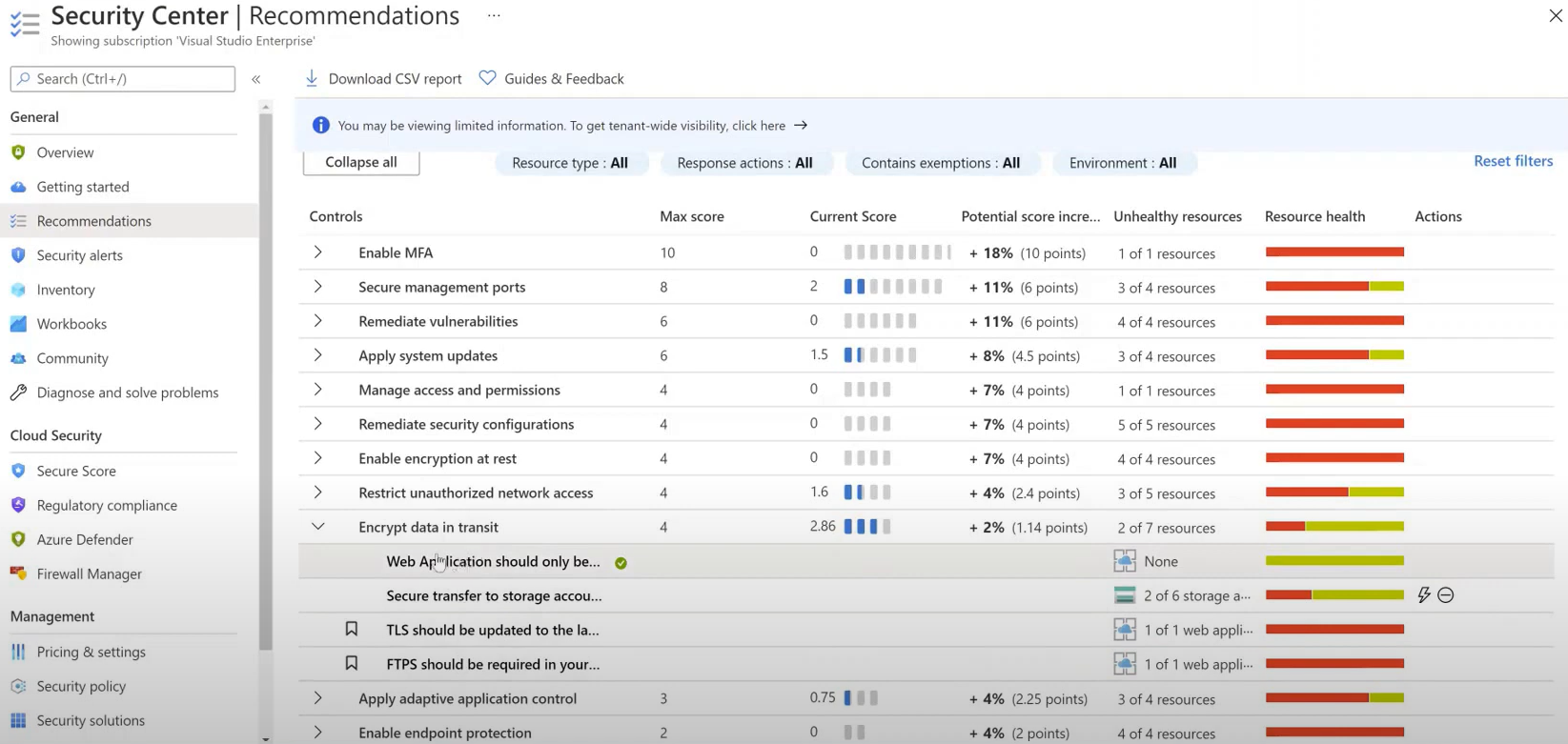Collapse the sidebar with the double-chevron icon
This screenshot has height=744, width=1568.
[x=256, y=79]
